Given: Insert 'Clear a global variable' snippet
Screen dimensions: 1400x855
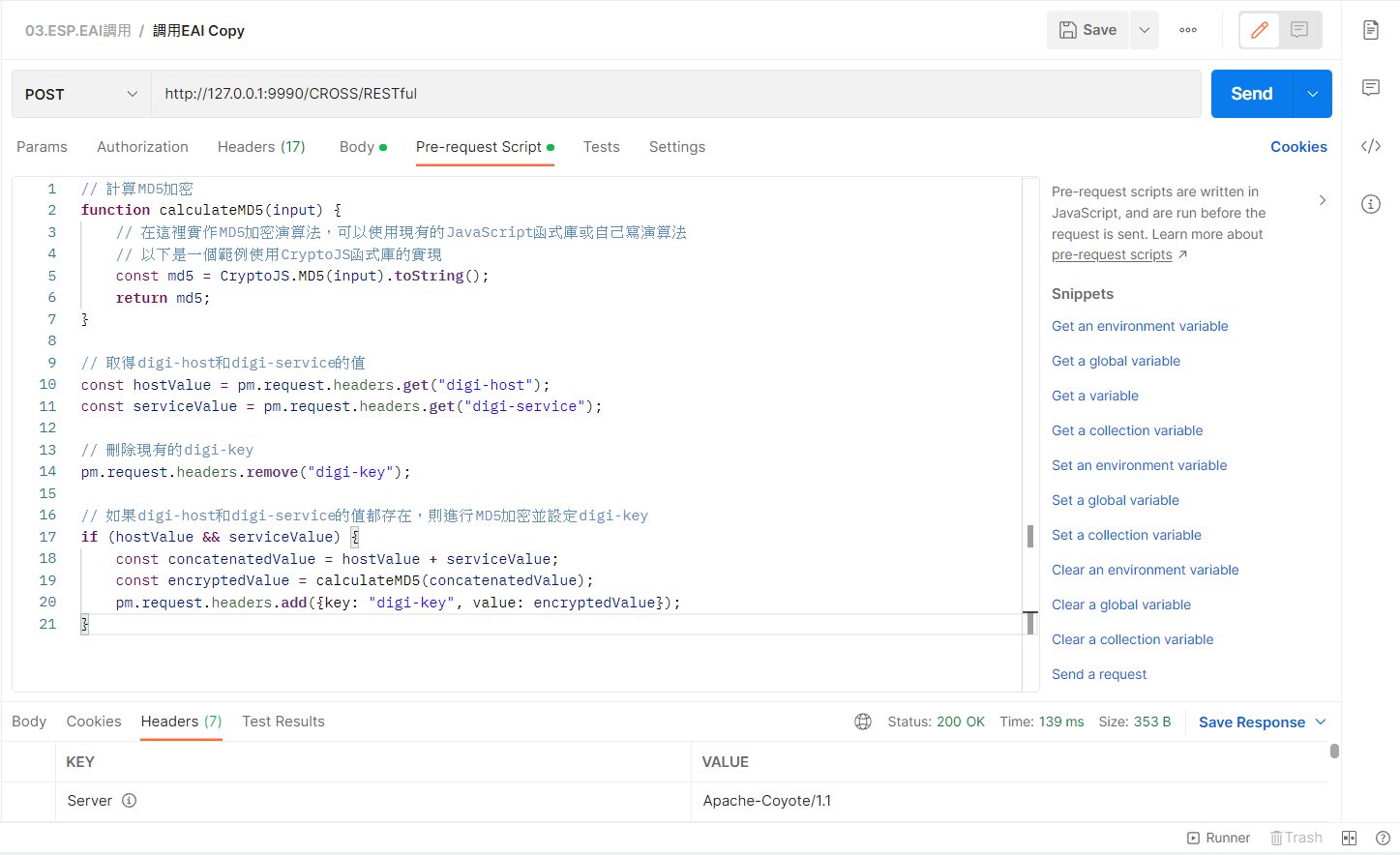Looking at the screenshot, I should 1121,604.
